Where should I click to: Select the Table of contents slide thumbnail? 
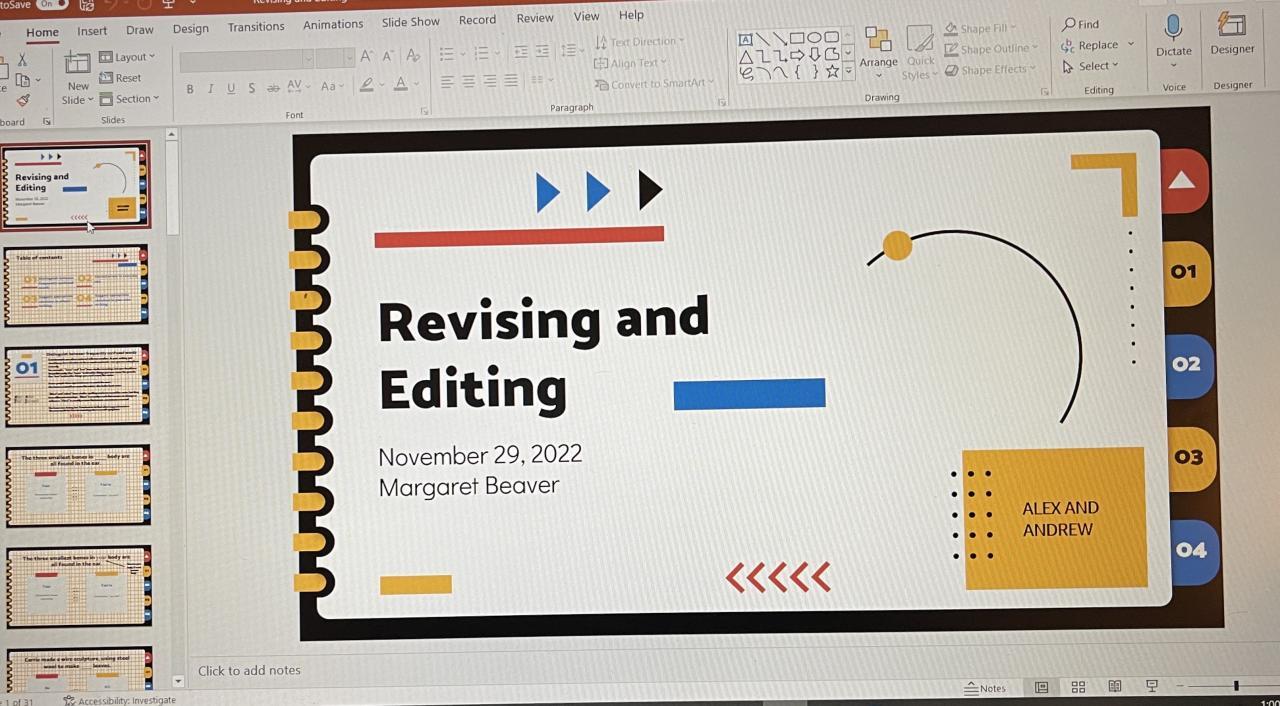[77, 285]
